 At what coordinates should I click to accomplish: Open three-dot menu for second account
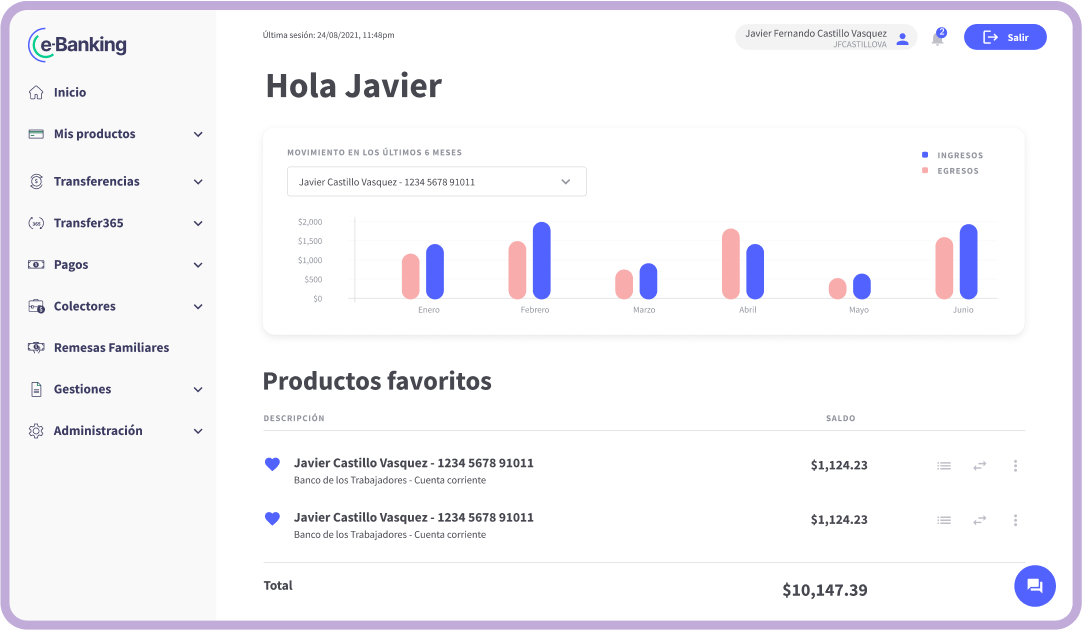click(x=1015, y=520)
